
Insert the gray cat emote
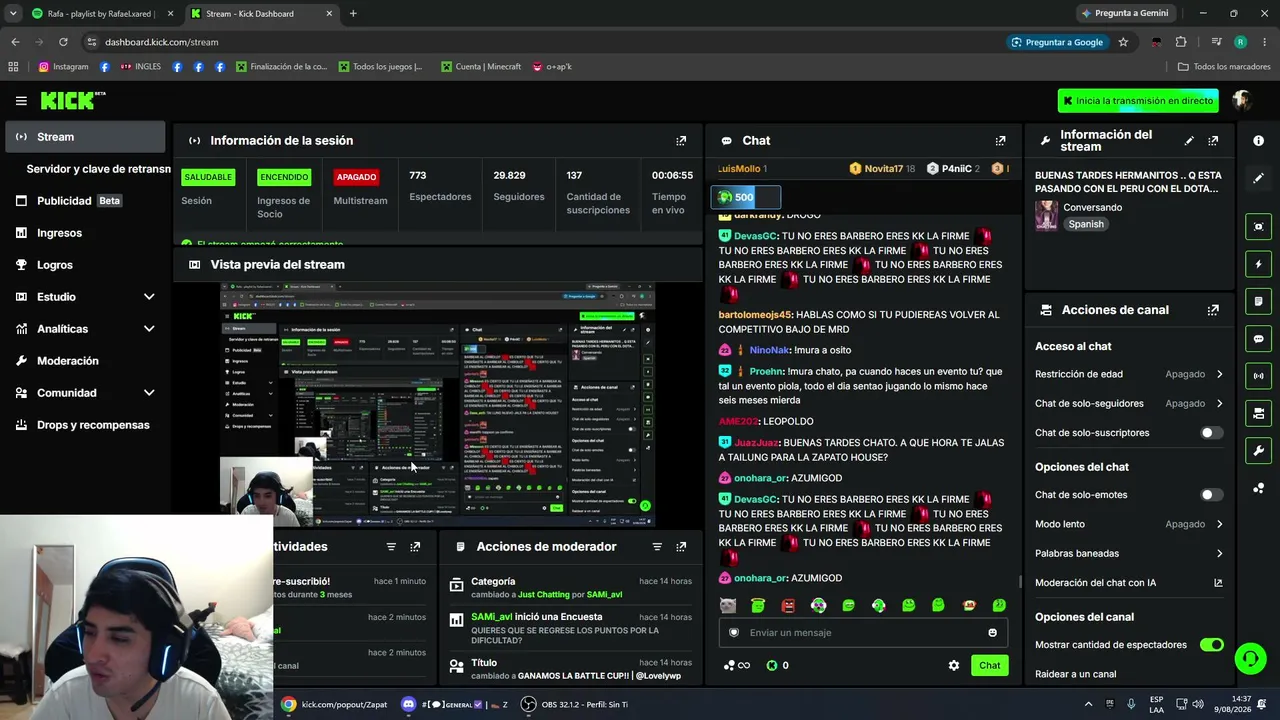tap(728, 605)
